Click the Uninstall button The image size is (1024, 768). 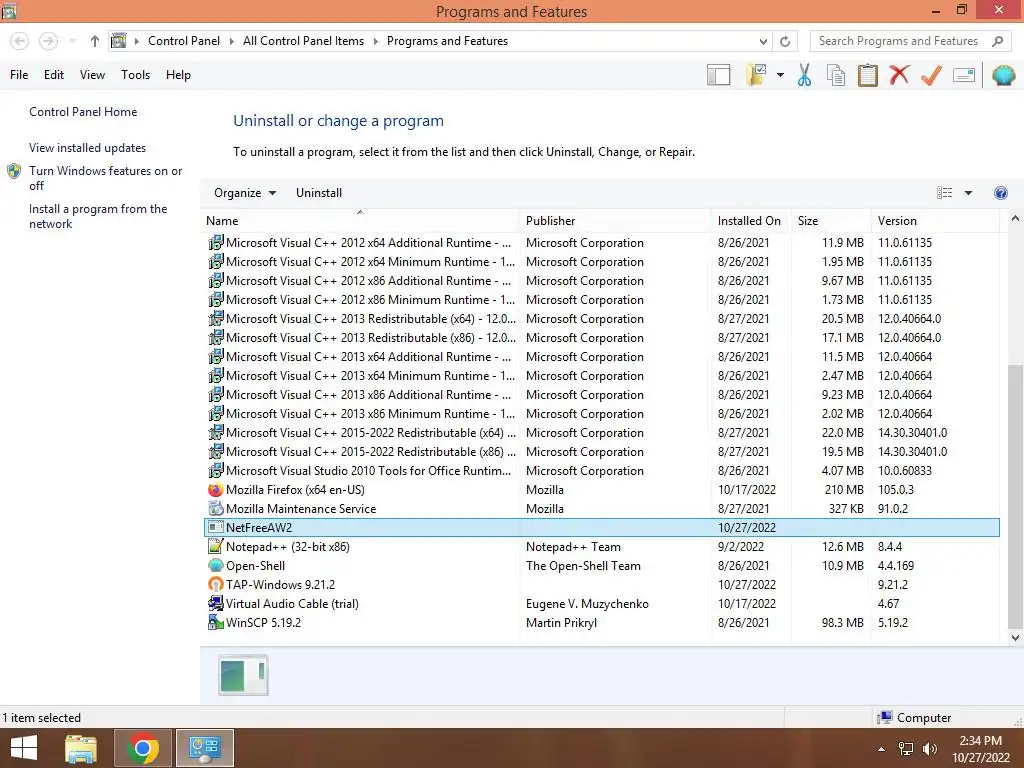click(x=319, y=193)
